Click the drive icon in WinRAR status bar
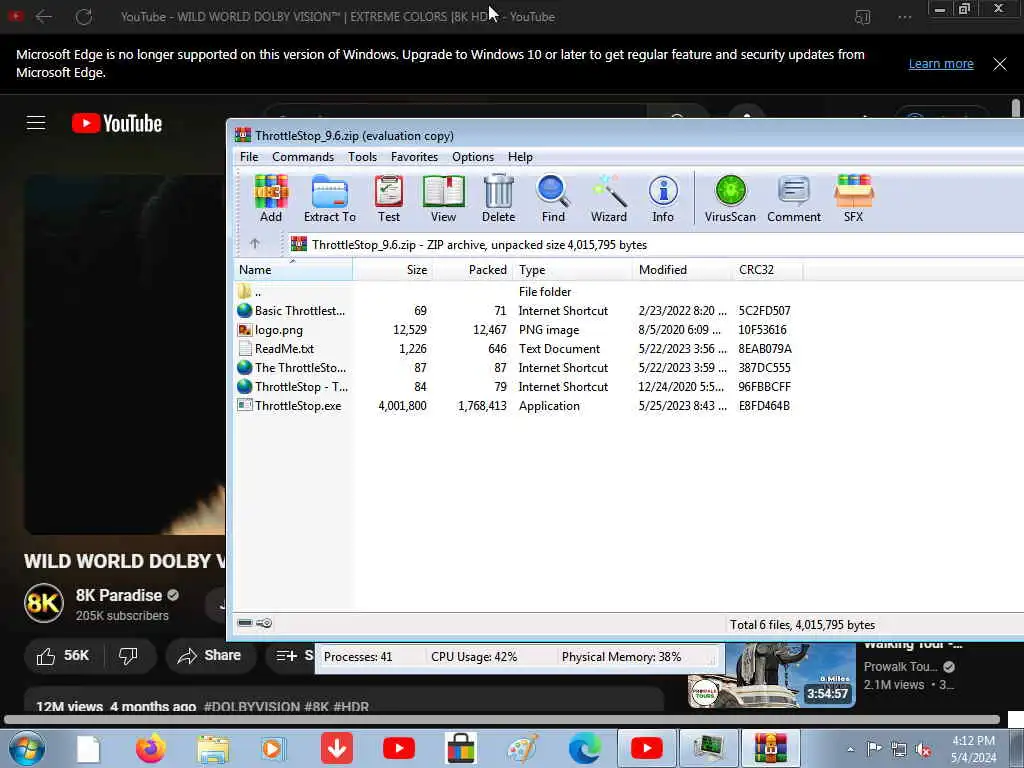Viewport: 1024px width, 768px height. coord(245,623)
